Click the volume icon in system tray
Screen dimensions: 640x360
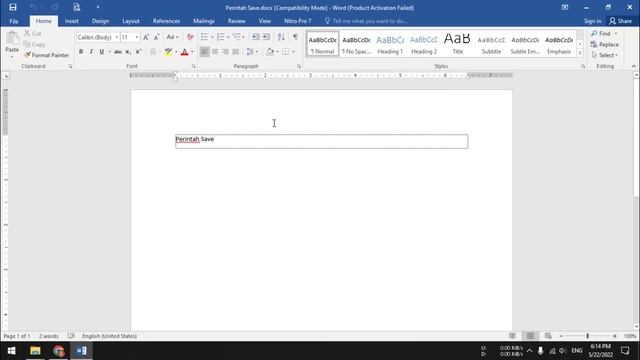click(x=562, y=351)
